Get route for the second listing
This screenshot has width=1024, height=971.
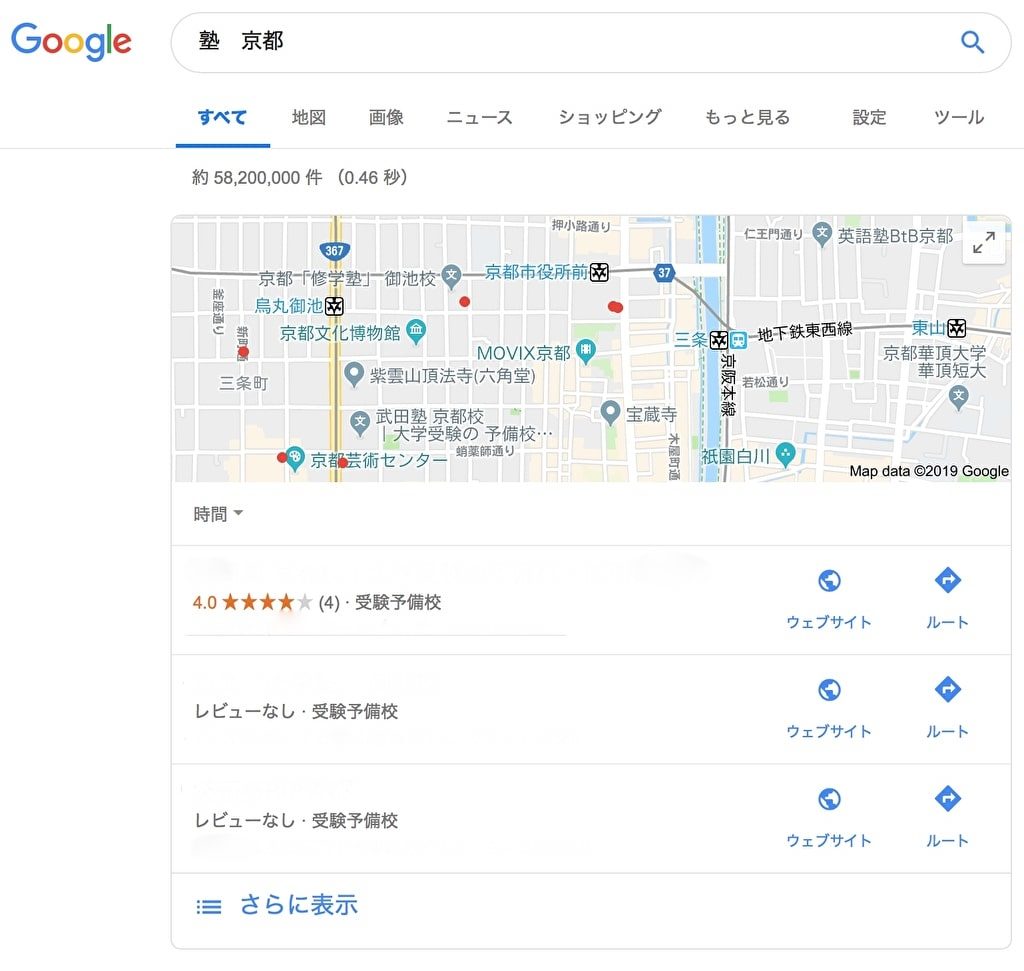click(947, 691)
